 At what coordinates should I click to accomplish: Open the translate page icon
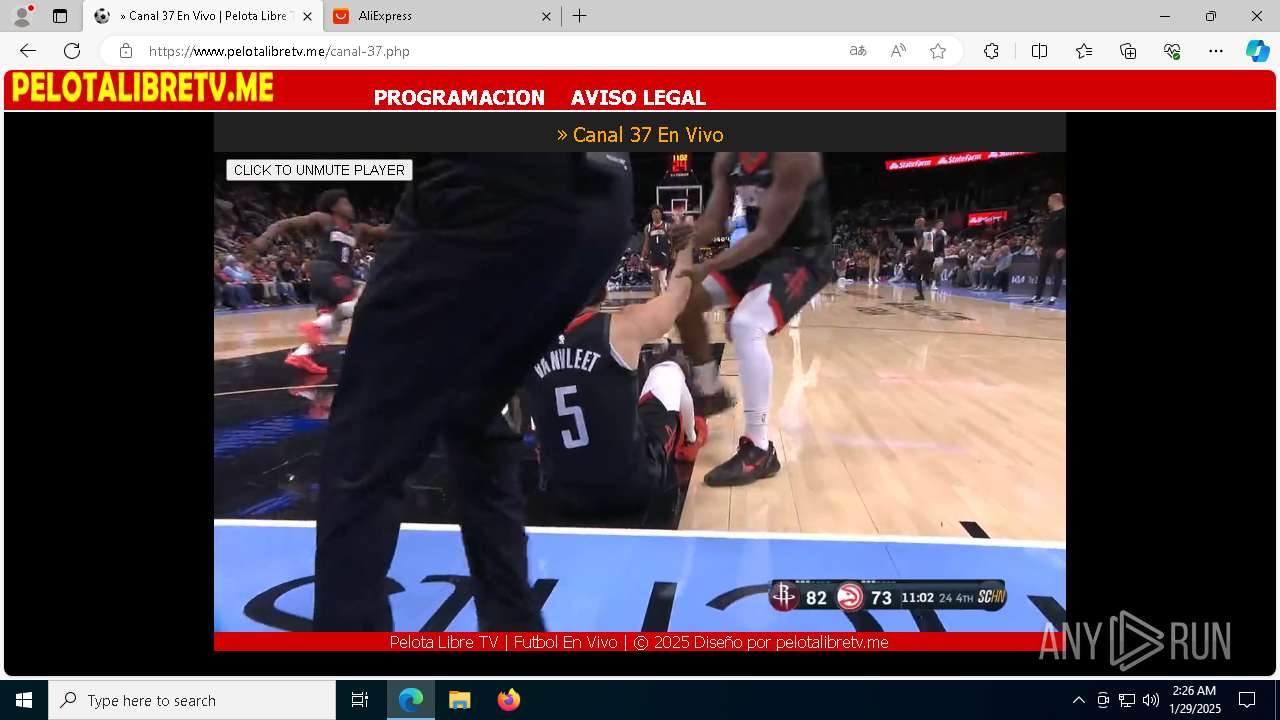[x=858, y=51]
